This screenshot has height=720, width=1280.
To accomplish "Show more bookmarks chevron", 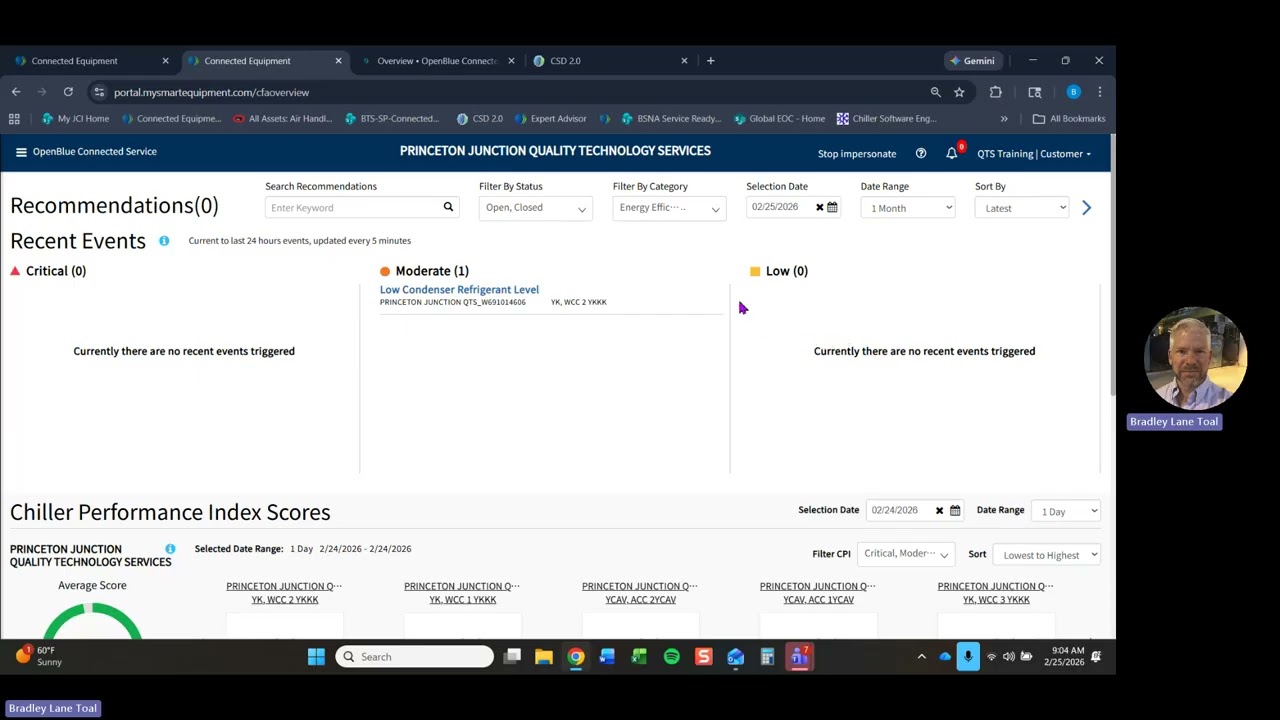I will click(1004, 119).
